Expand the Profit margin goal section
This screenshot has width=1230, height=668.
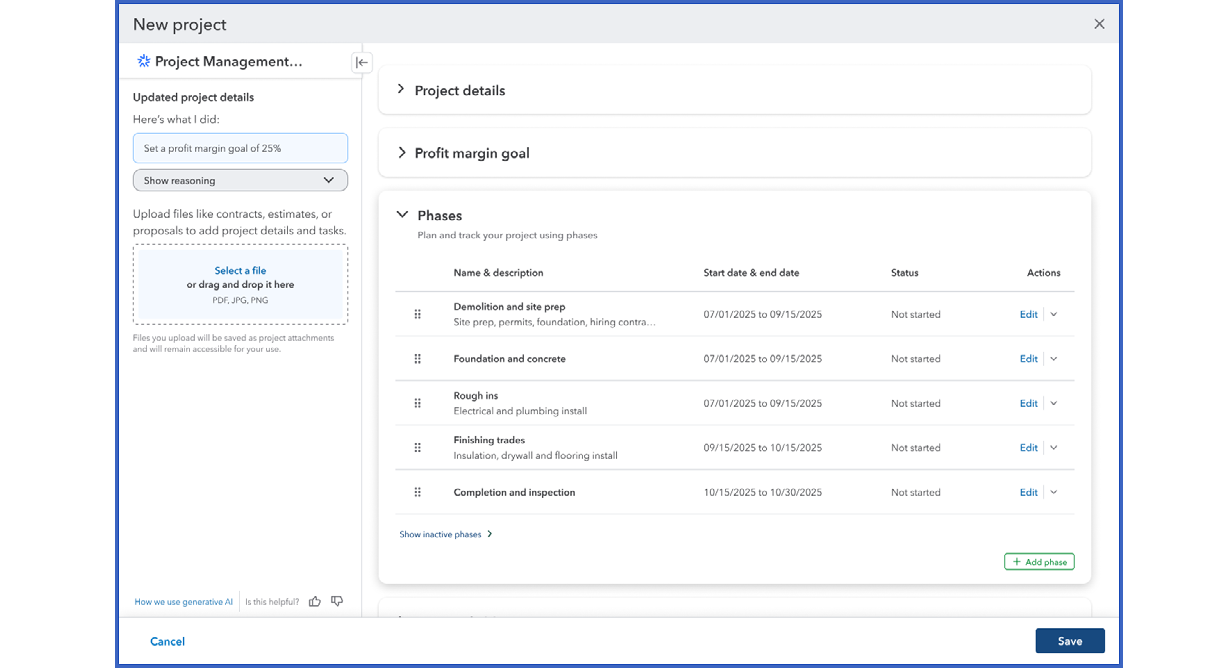pyautogui.click(x=401, y=153)
